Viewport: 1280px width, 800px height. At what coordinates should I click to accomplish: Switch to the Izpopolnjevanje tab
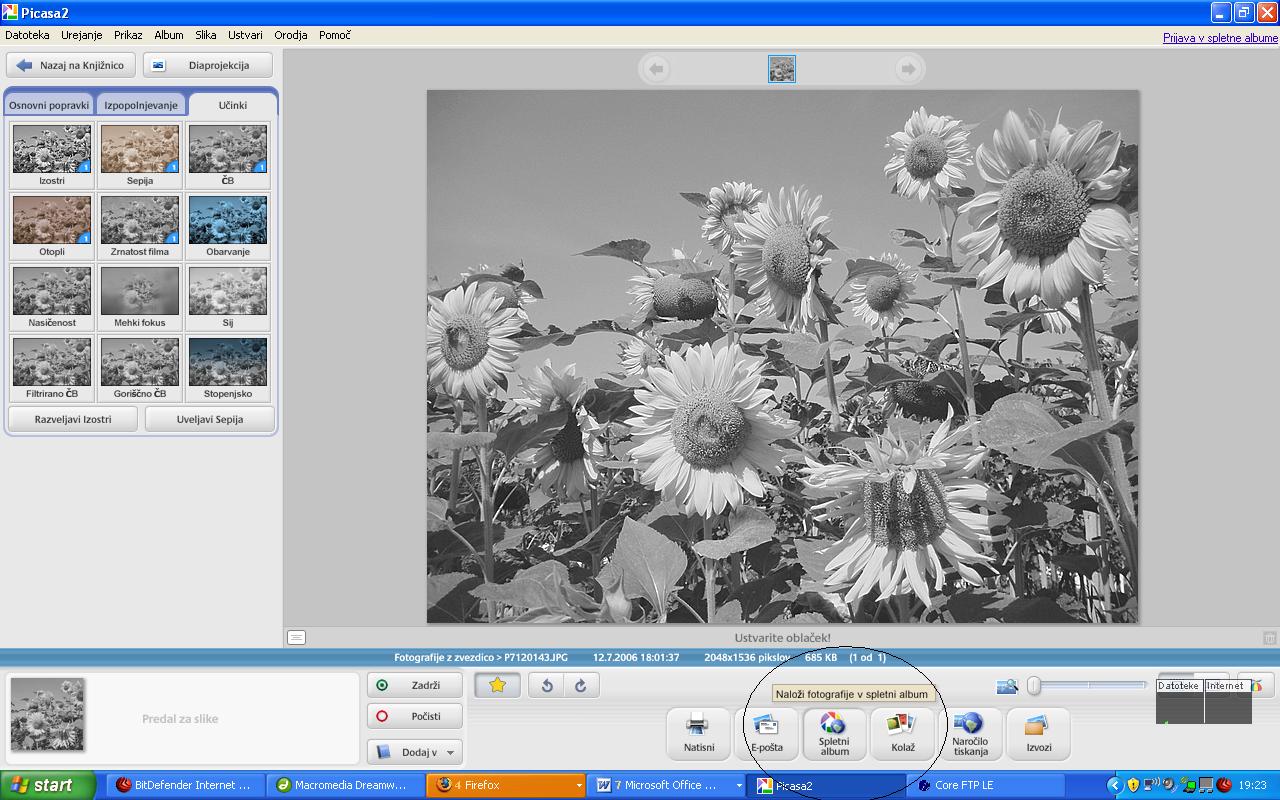pyautogui.click(x=141, y=105)
